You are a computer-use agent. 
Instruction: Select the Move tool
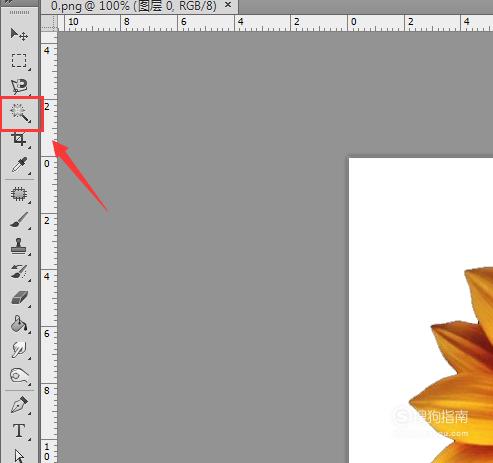(x=19, y=34)
